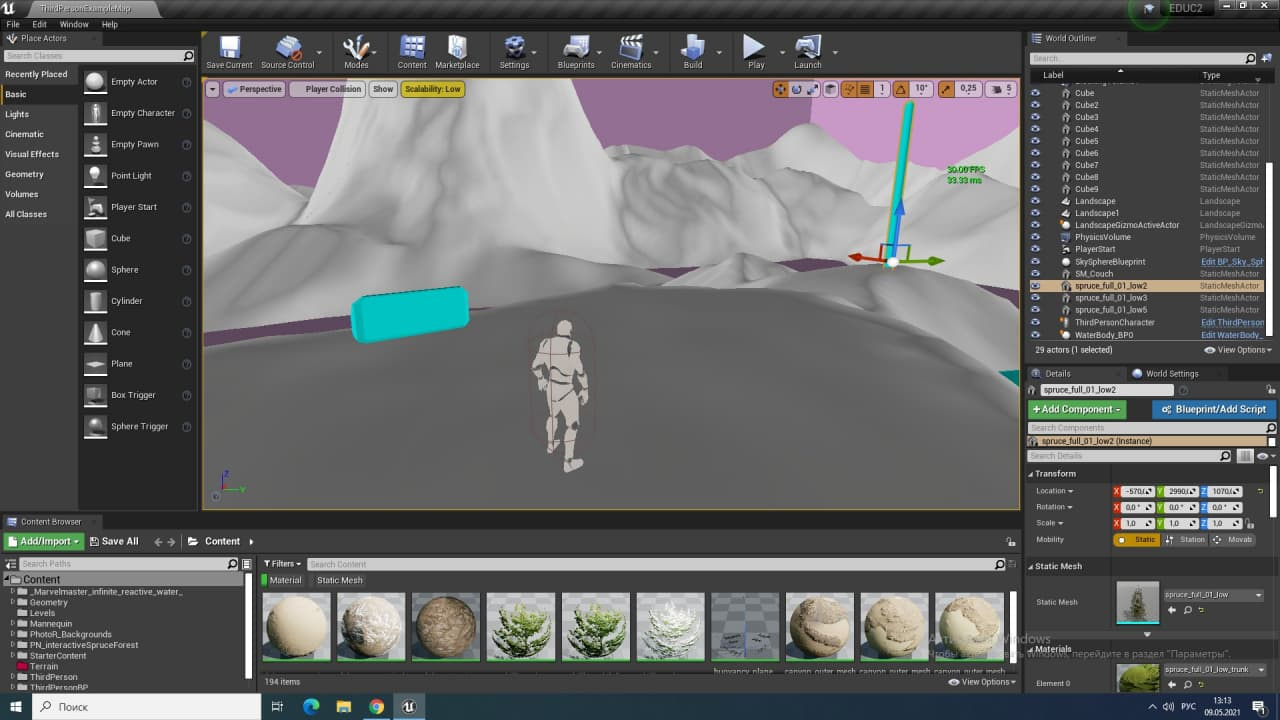This screenshot has height=720, width=1280.
Task: Open the rotation snap angle 10° dropdown
Action: tap(921, 89)
